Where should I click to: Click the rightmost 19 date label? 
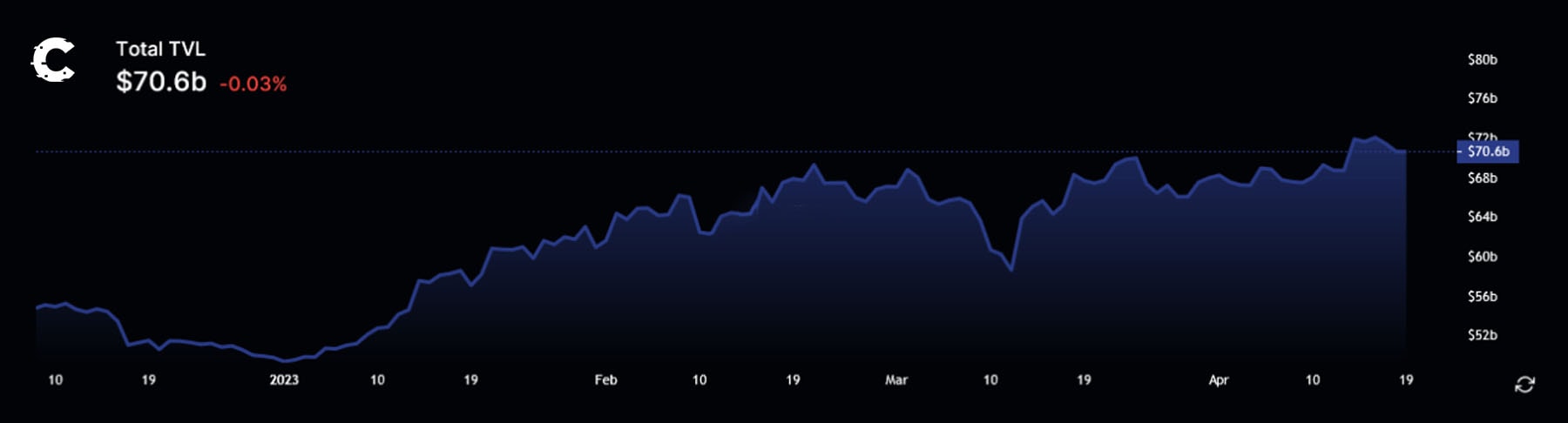[x=1406, y=380]
